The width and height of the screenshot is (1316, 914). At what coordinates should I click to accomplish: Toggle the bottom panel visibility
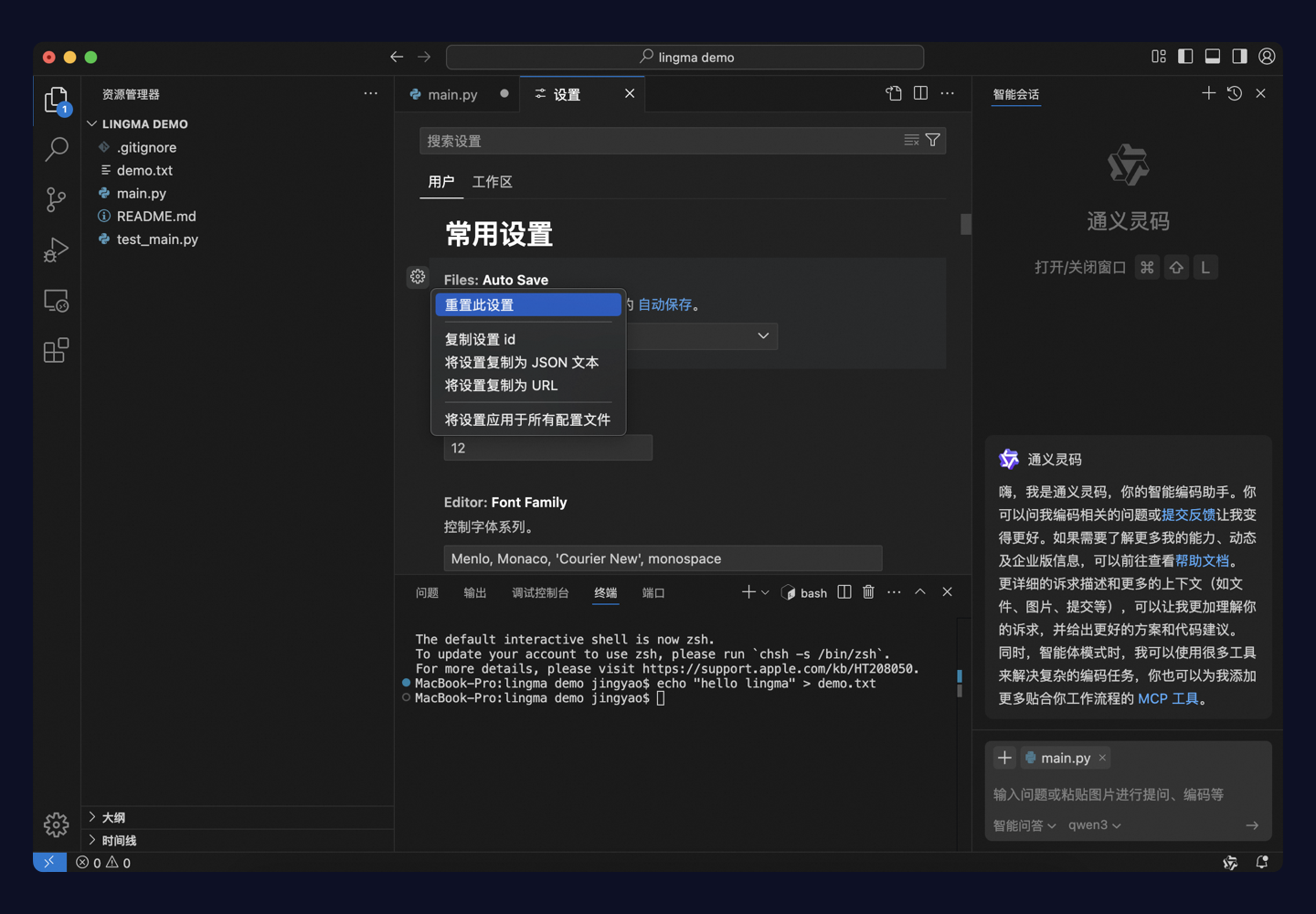tap(1213, 57)
